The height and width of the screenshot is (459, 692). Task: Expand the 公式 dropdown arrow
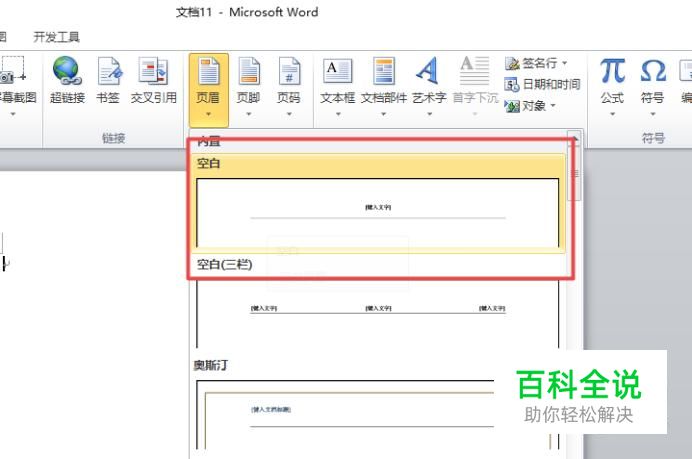612,114
